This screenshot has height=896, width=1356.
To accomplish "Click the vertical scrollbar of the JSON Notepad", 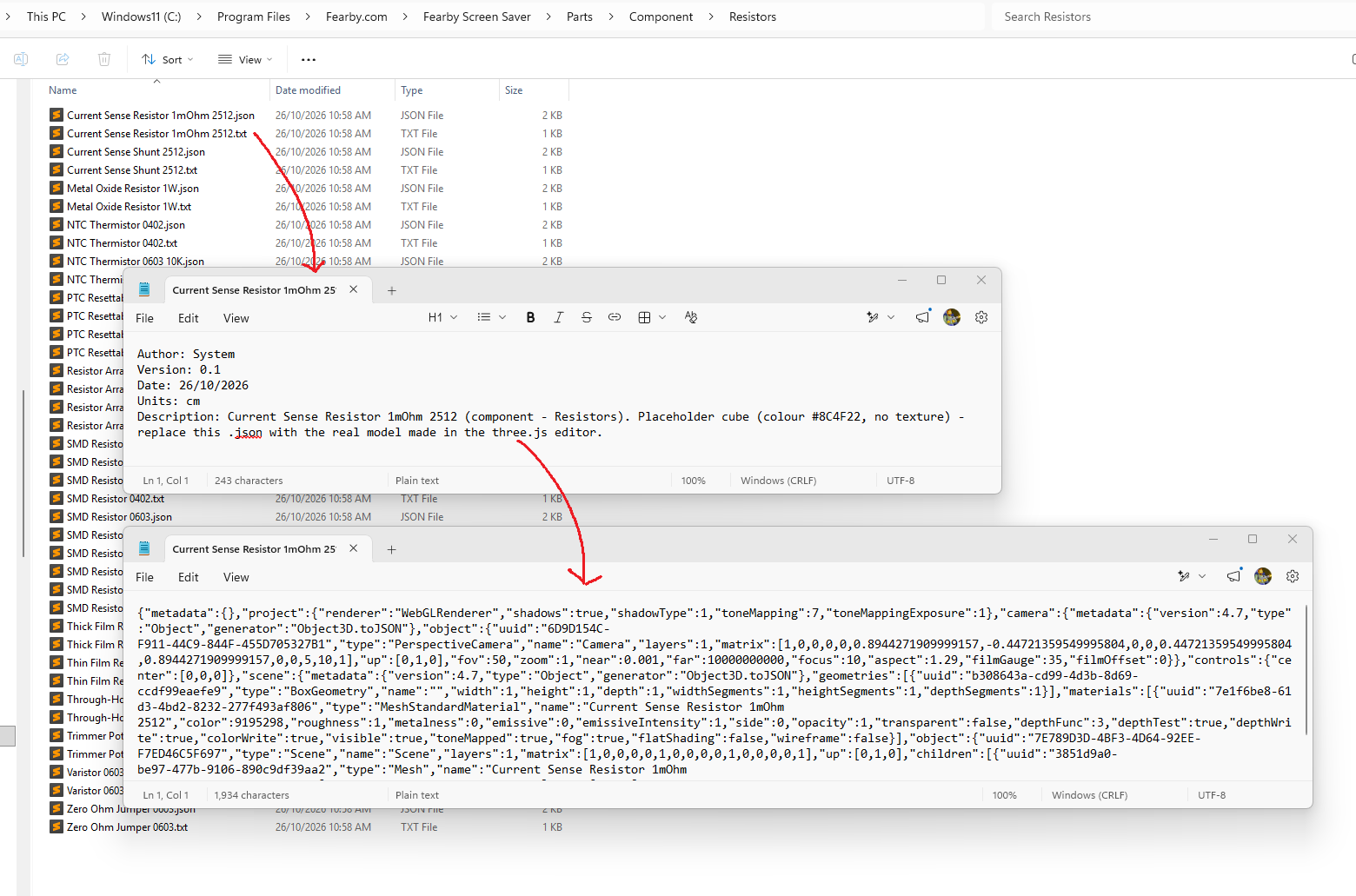I will click(x=1306, y=670).
